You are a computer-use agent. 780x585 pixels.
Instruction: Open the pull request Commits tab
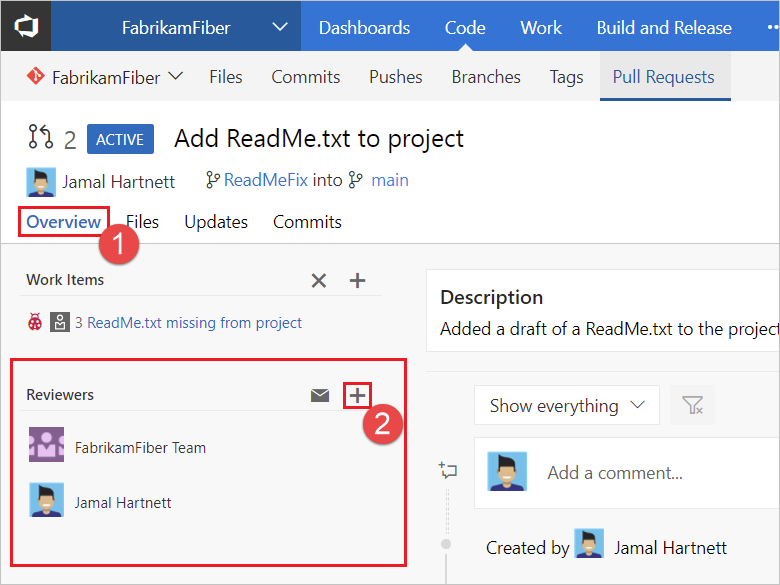click(307, 222)
